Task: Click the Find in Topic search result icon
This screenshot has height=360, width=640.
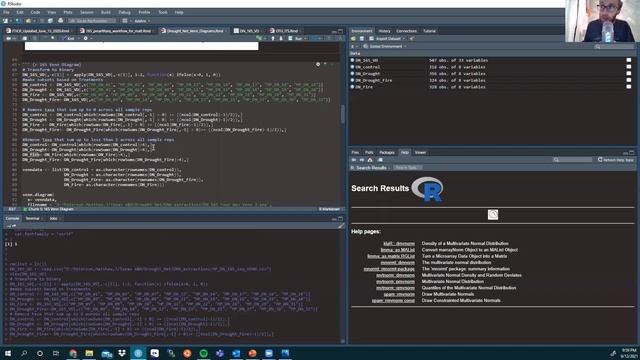Action: (x=493, y=215)
